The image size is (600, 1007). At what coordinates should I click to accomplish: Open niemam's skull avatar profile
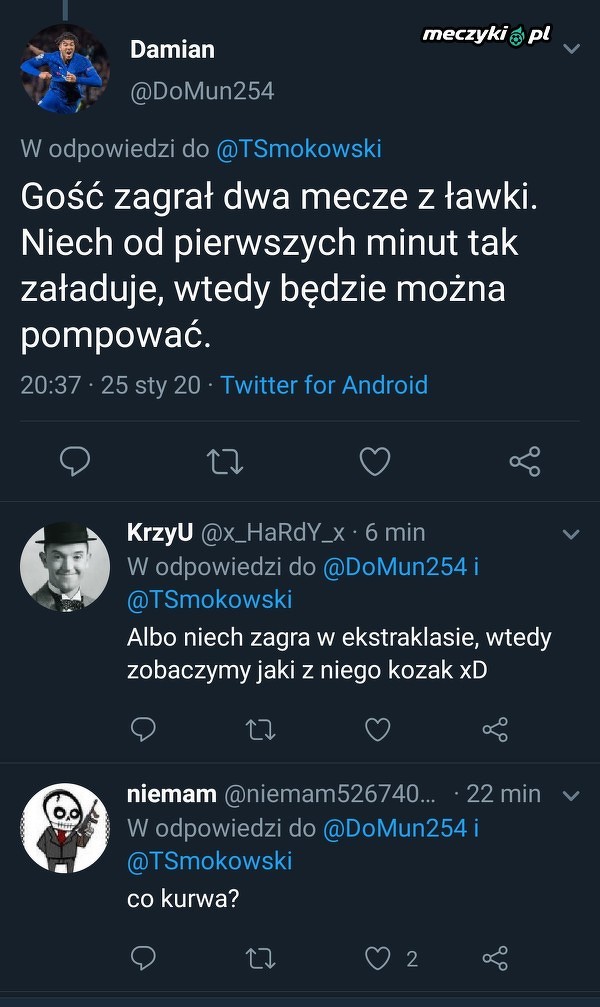tap(65, 828)
